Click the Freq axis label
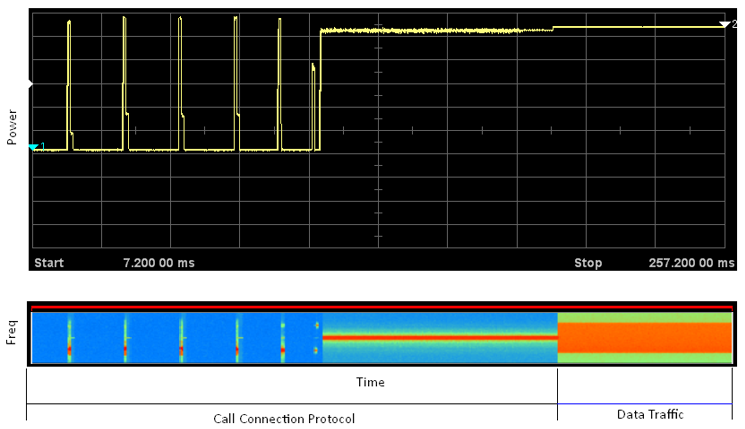The height and width of the screenshot is (429, 745). tap(12, 332)
